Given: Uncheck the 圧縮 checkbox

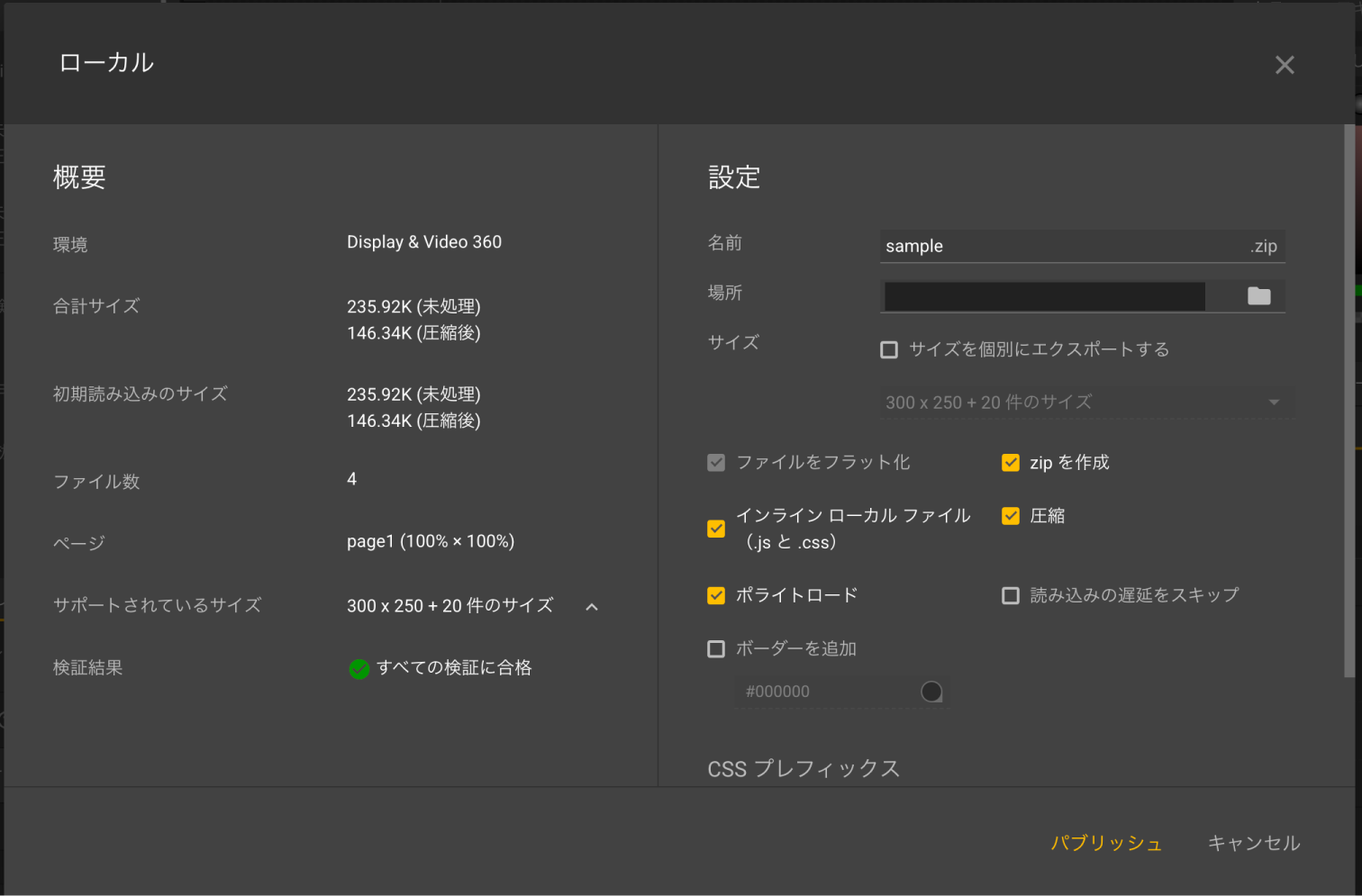Looking at the screenshot, I should (x=1011, y=516).
